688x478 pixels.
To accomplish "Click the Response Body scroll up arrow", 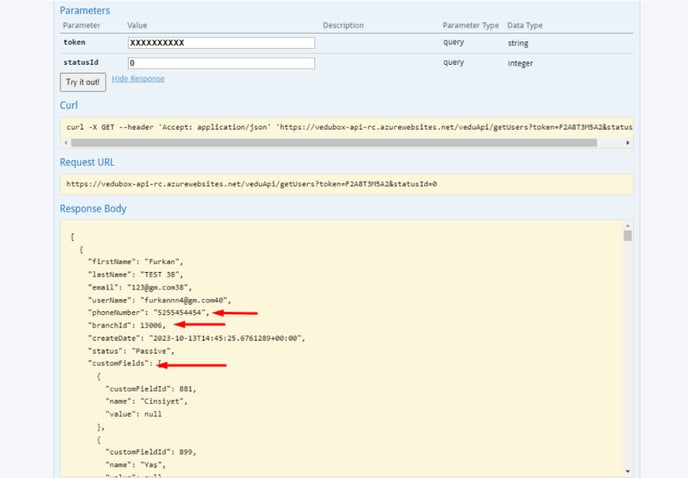I will 627,227.
